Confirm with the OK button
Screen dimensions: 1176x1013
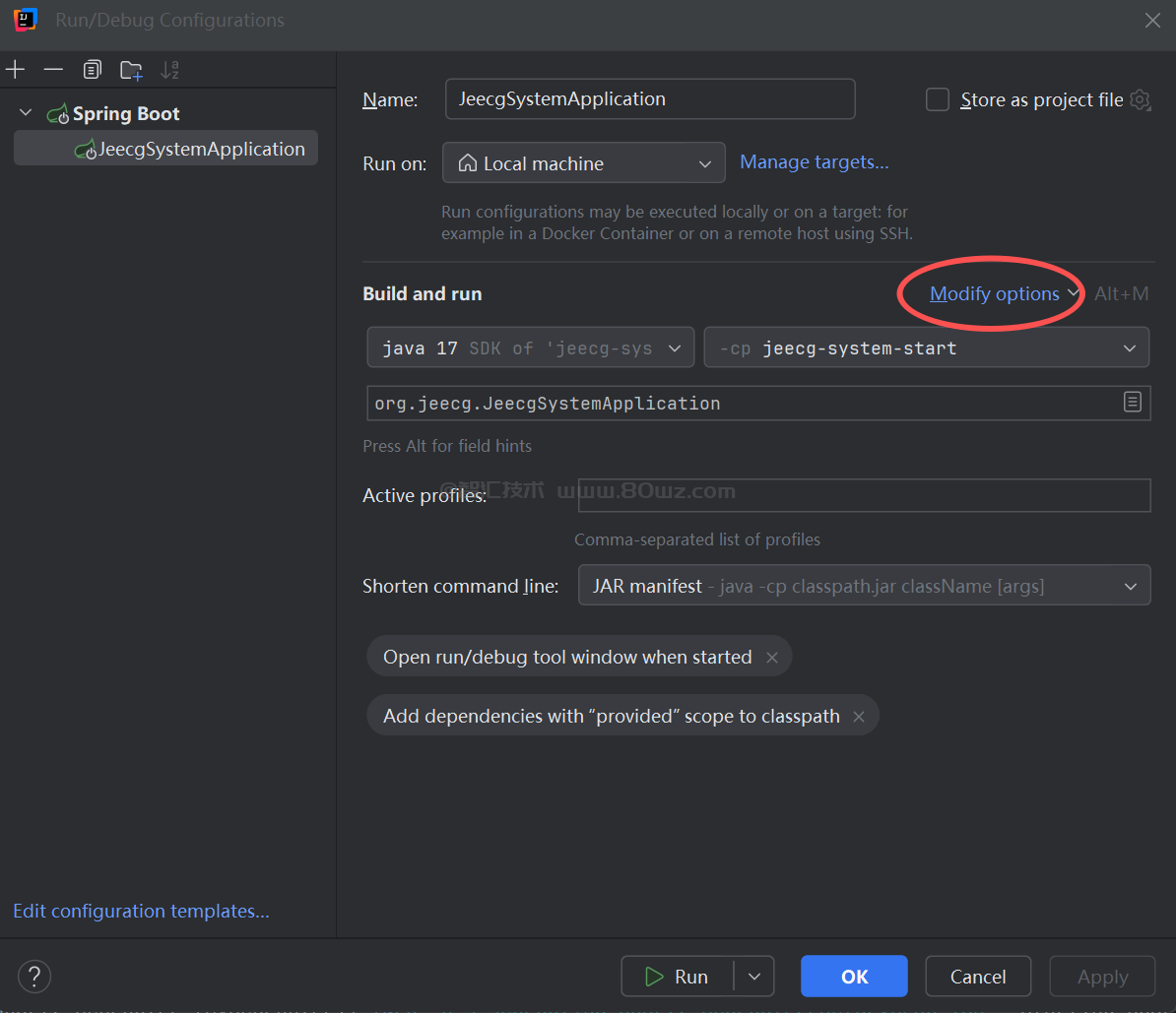point(854,977)
